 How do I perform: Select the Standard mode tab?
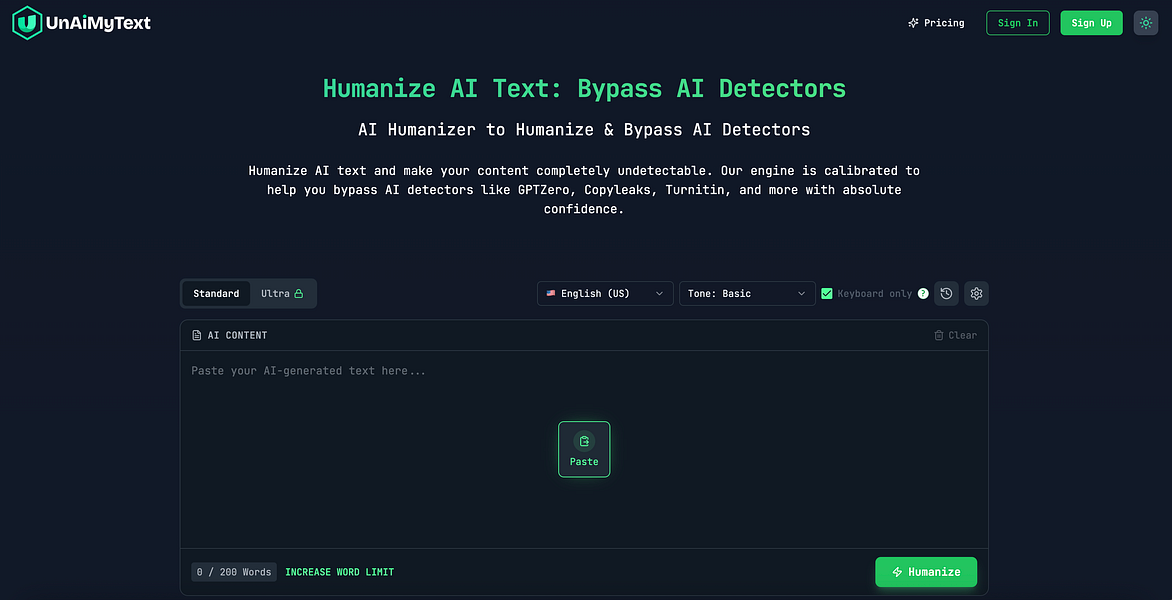(x=216, y=294)
